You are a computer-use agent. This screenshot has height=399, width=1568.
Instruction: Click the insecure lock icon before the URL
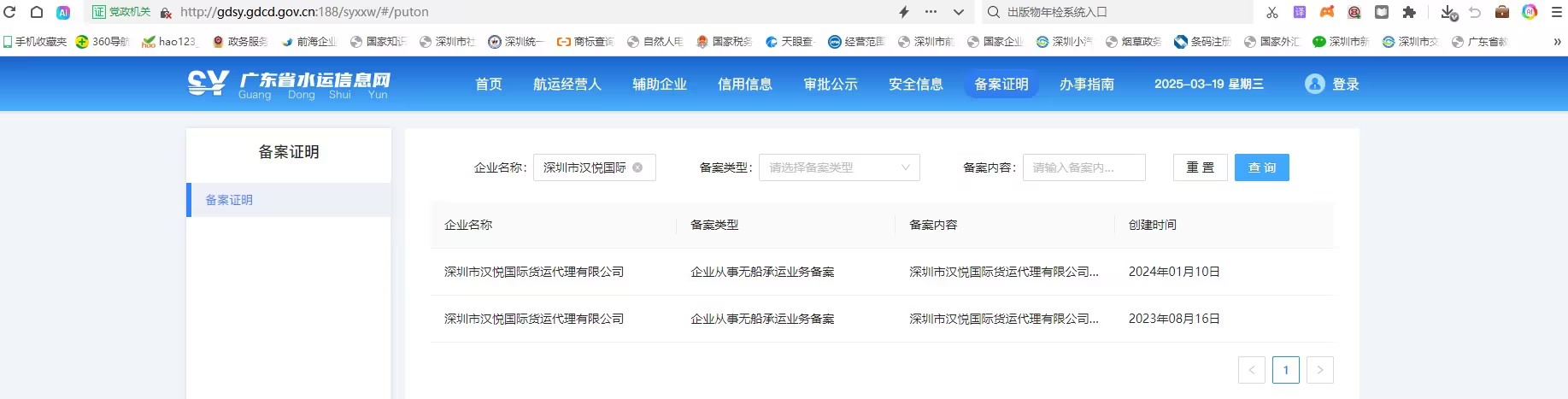(166, 13)
